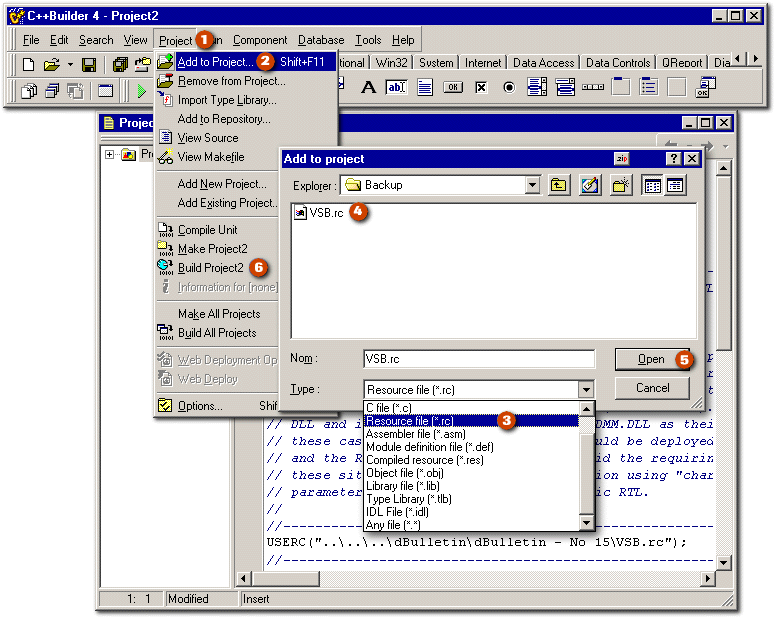Select the VSB.rc file in list
The image size is (775, 618).
point(319,213)
